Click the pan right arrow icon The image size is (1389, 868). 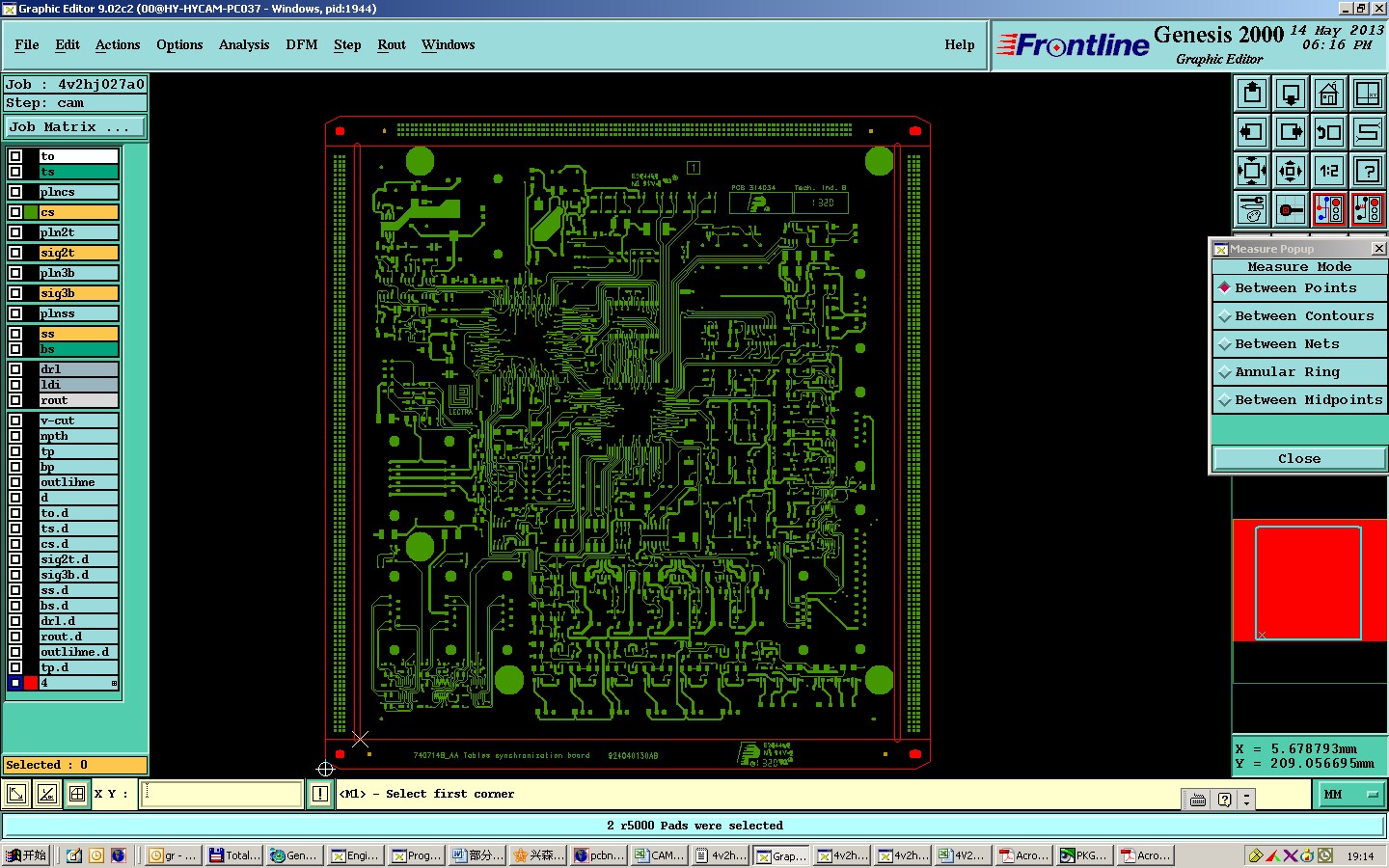coord(1291,132)
